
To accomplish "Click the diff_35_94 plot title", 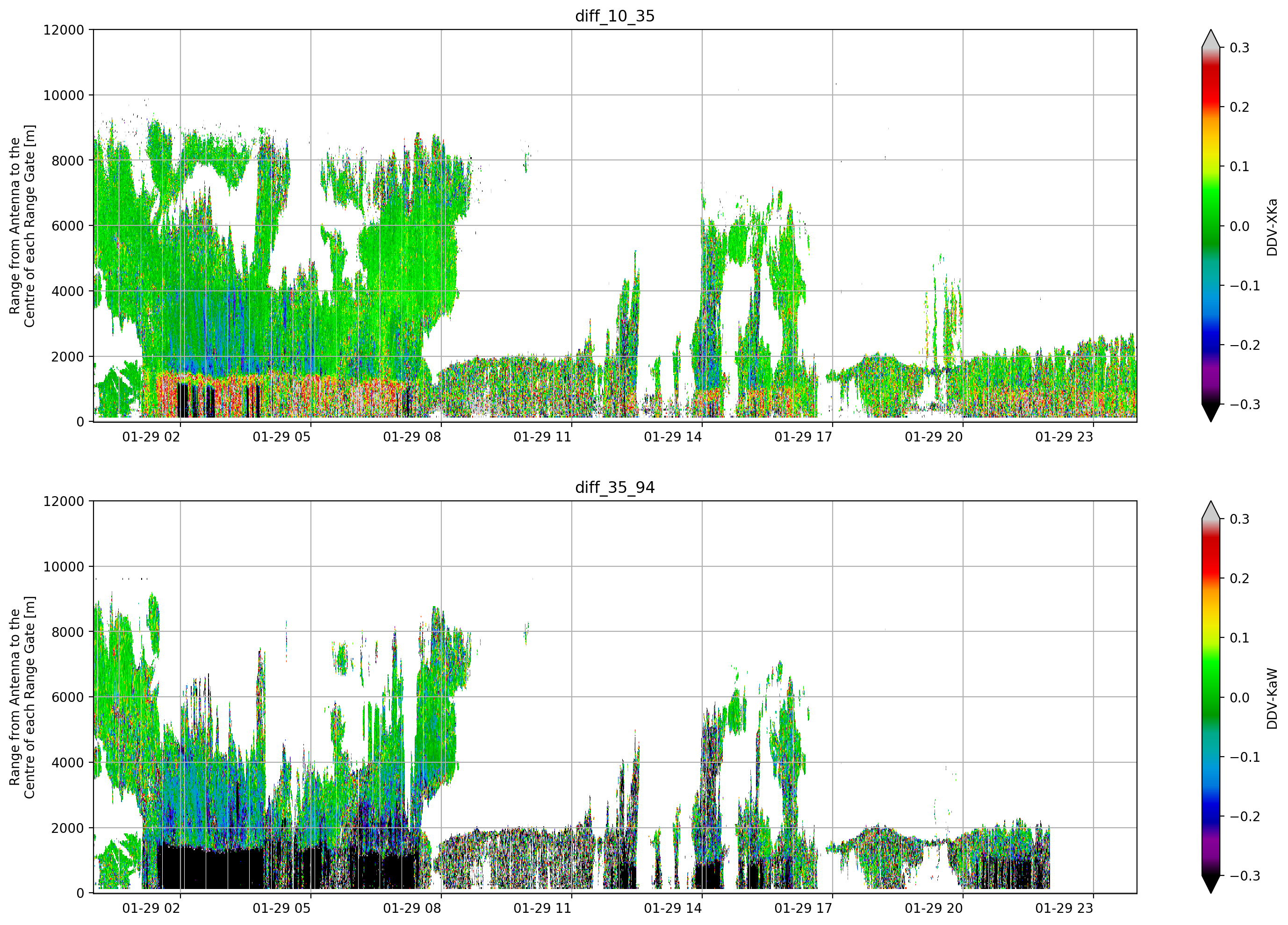I will 614,487.
